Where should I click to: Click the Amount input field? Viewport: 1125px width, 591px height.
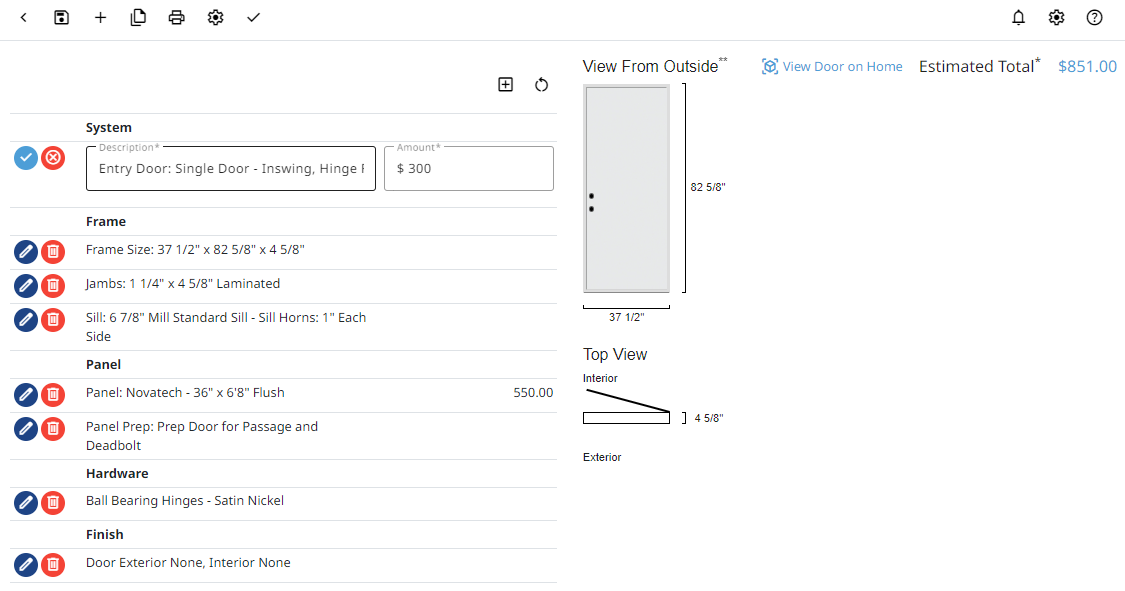coord(469,169)
